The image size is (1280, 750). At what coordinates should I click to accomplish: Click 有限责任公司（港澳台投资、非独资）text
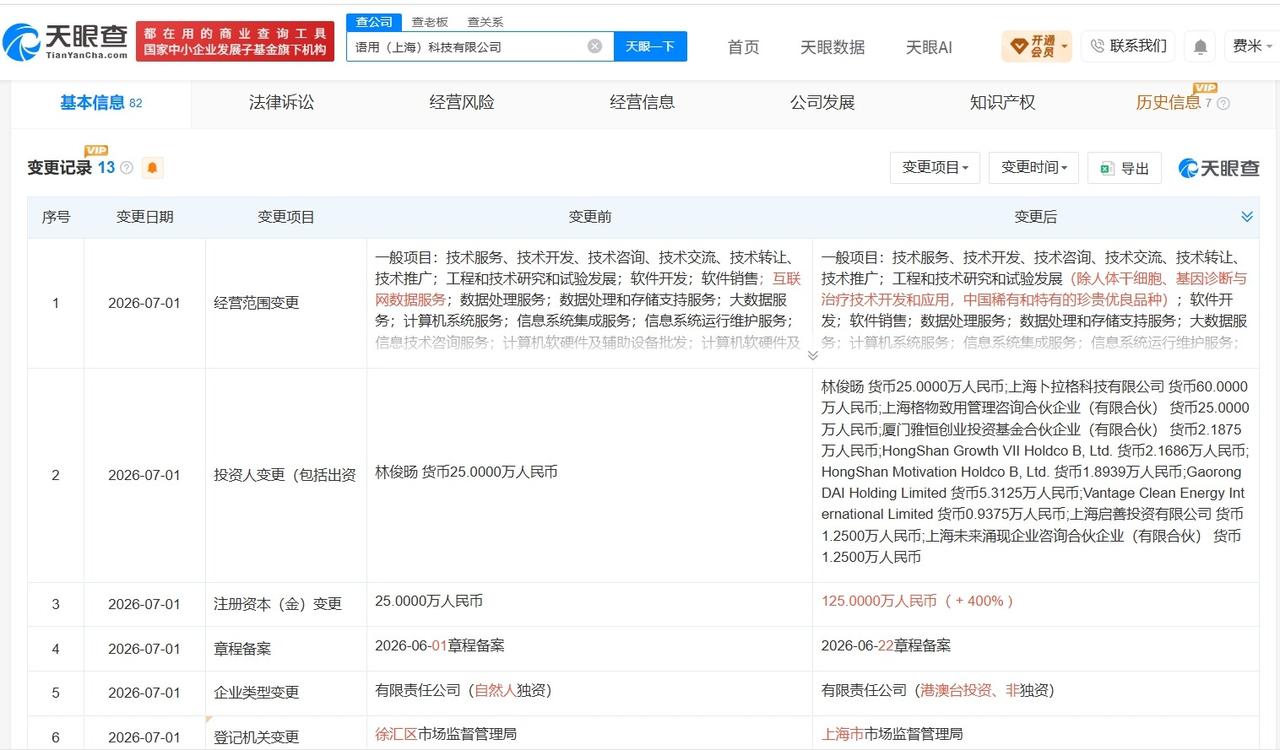point(938,690)
